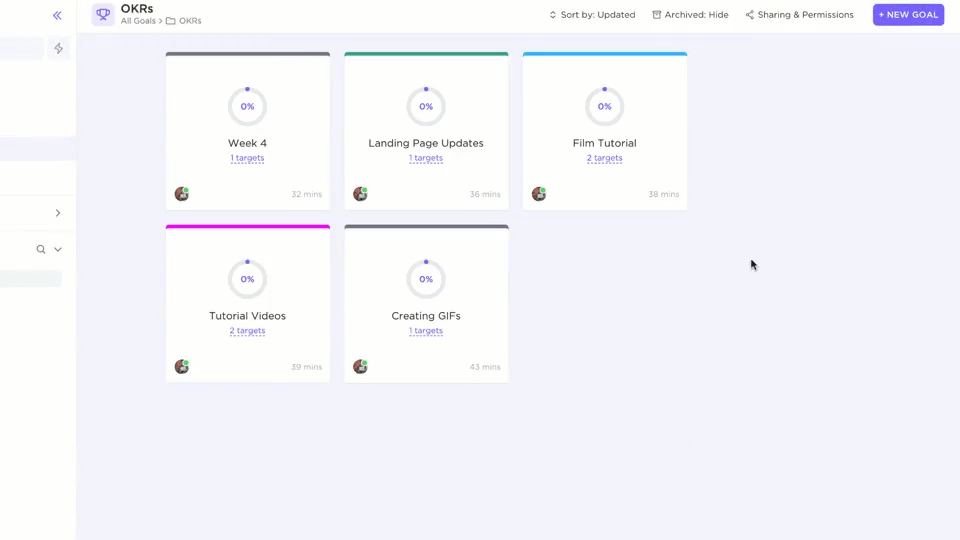Open Tutorial Videos goal title
This screenshot has width=960, height=540.
coord(247,316)
